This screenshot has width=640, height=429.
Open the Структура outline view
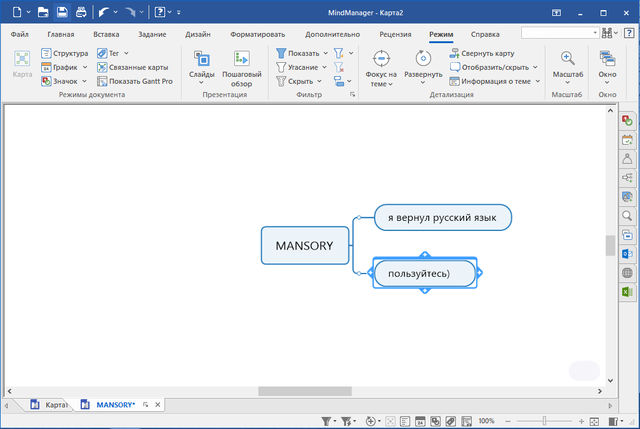coord(64,53)
